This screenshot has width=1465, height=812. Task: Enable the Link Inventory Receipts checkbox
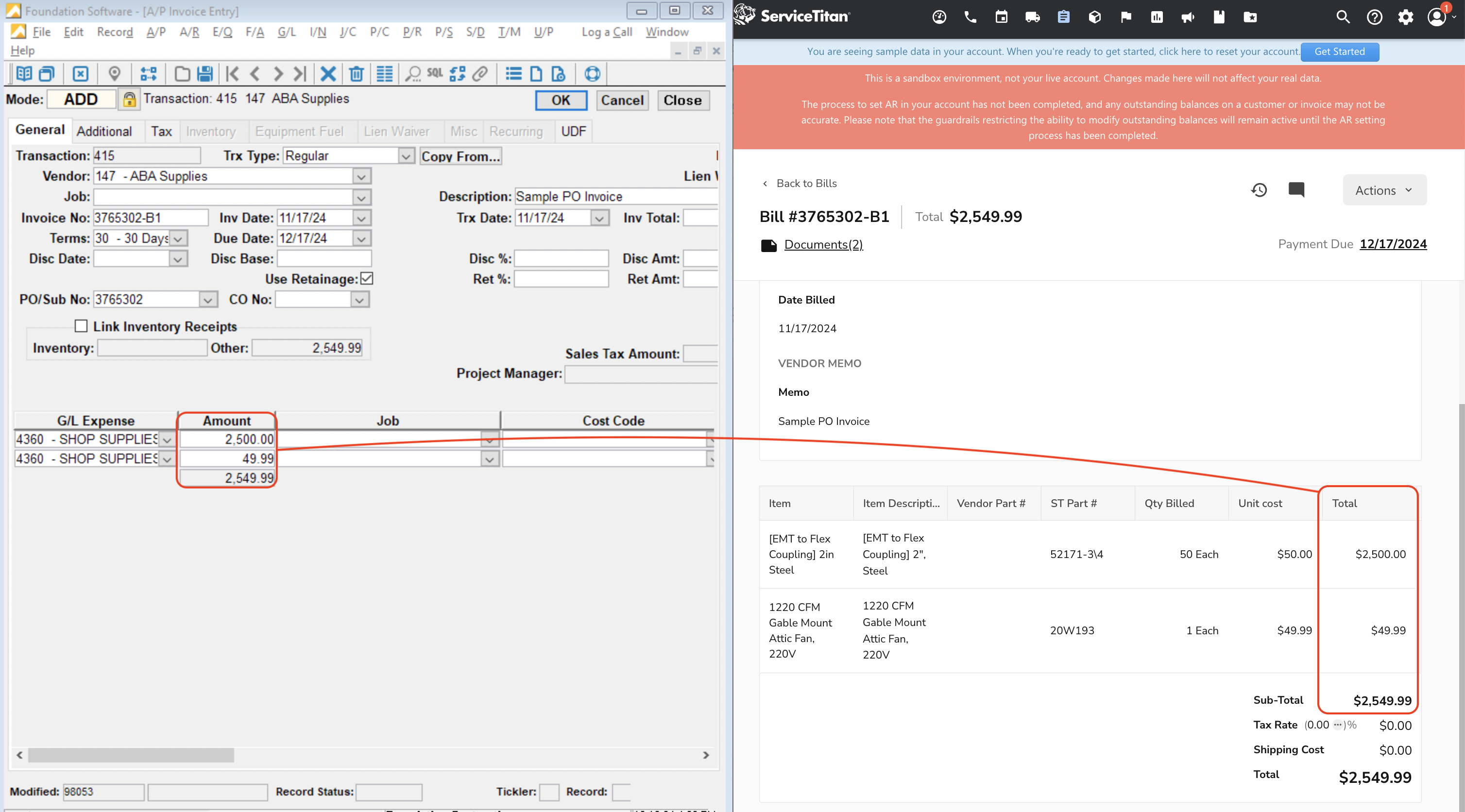[x=81, y=326]
